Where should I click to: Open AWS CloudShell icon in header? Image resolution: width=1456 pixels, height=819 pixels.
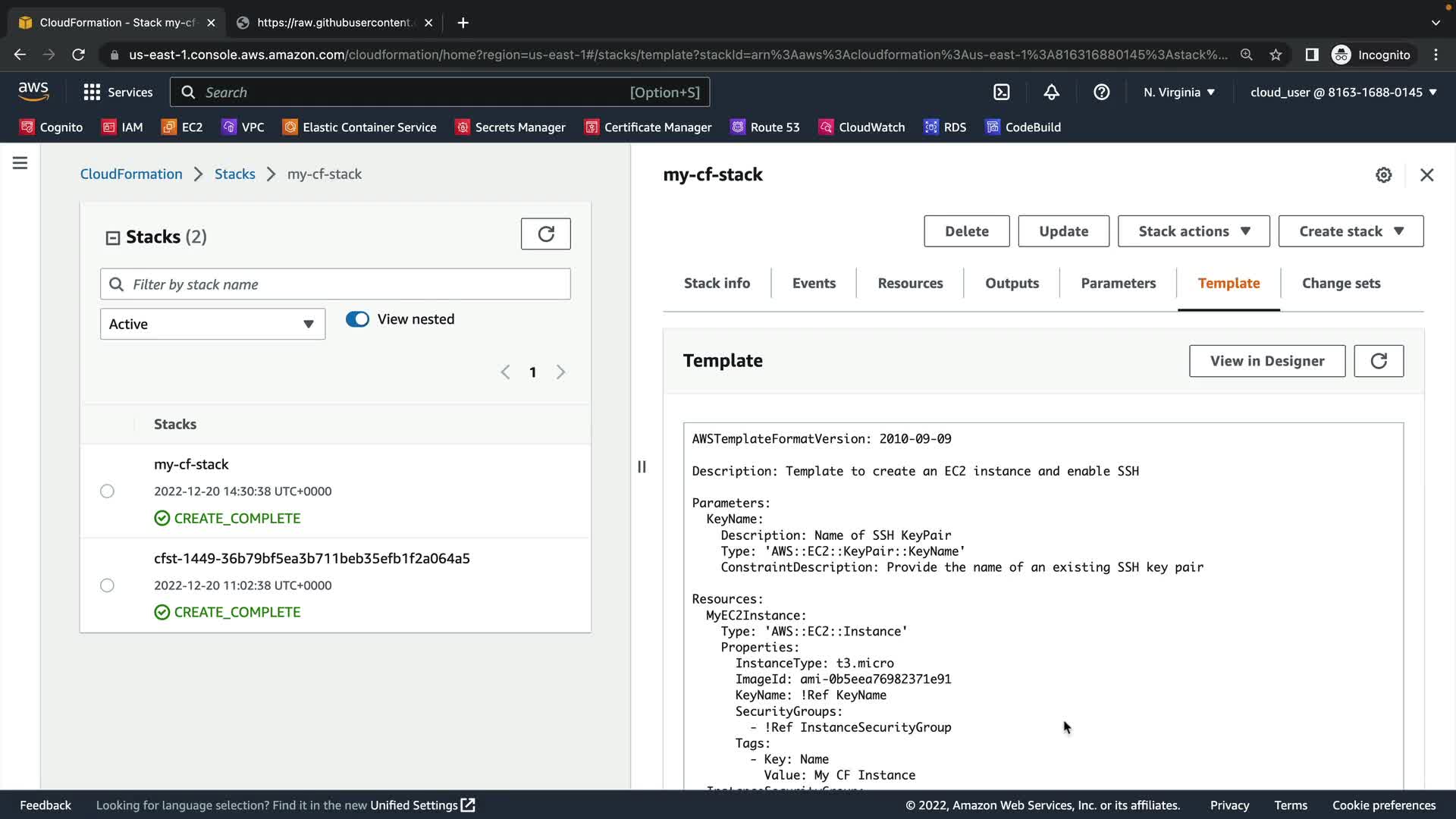click(1002, 92)
